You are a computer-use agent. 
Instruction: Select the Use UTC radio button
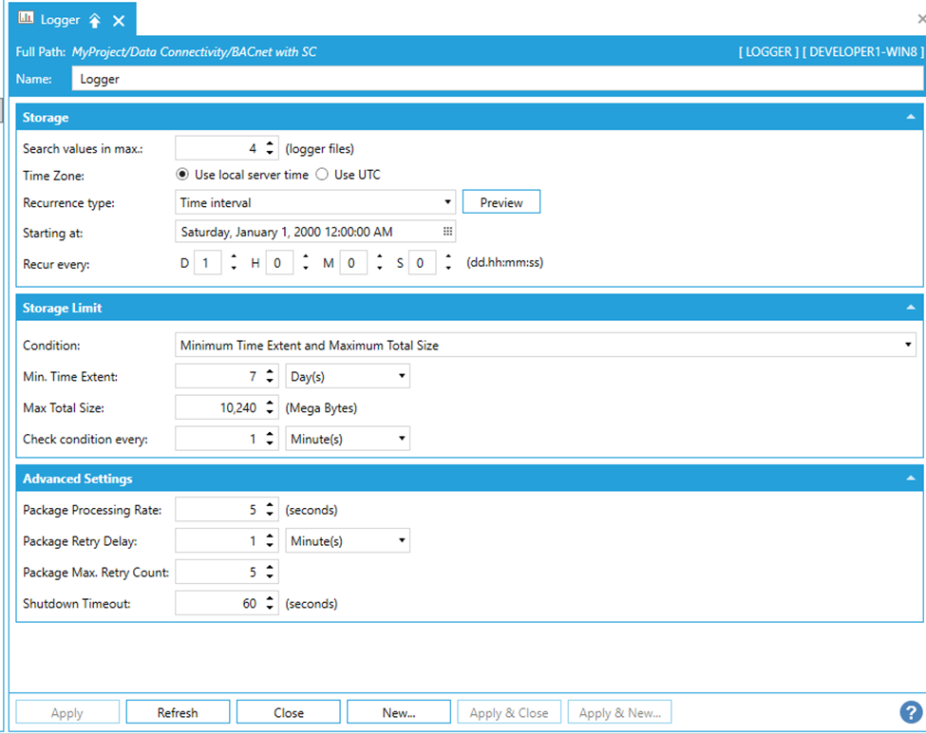pos(322,175)
